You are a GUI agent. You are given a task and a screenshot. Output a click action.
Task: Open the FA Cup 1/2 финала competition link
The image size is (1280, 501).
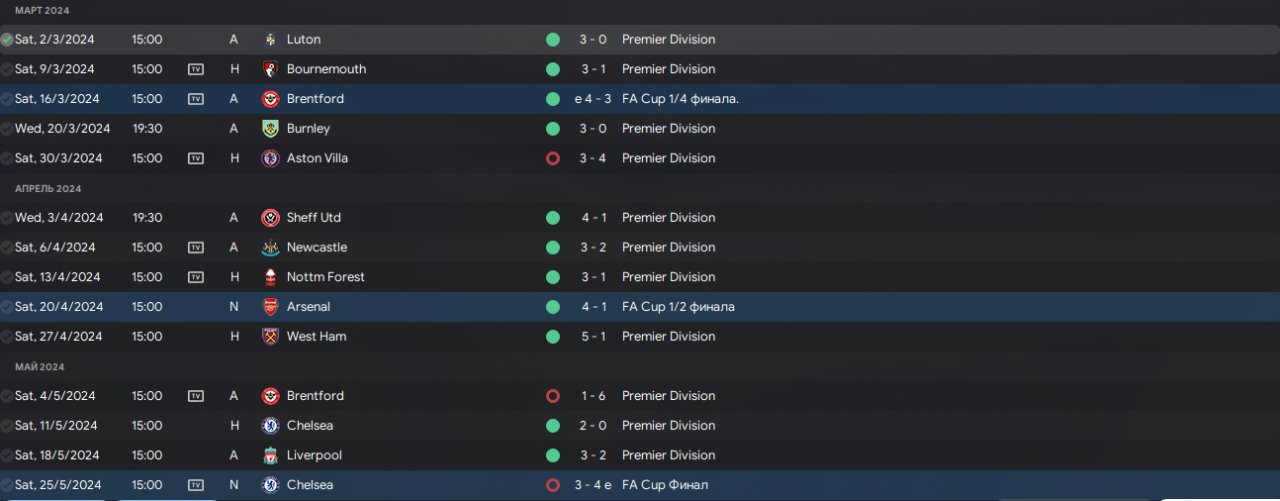point(678,307)
